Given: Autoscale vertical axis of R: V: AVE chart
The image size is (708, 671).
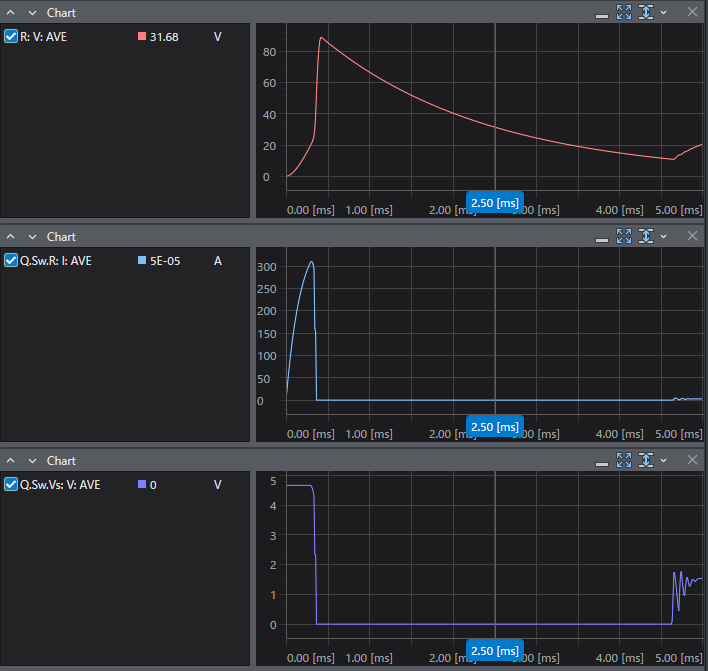Looking at the screenshot, I should [x=646, y=12].
